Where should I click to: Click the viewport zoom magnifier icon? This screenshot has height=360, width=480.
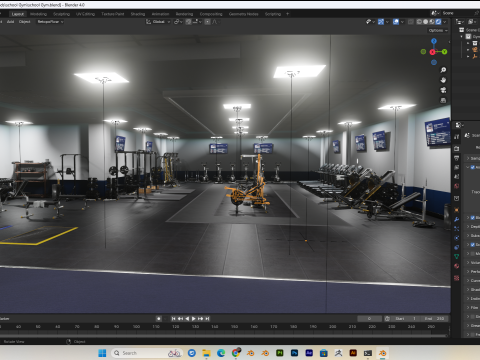pos(443,70)
